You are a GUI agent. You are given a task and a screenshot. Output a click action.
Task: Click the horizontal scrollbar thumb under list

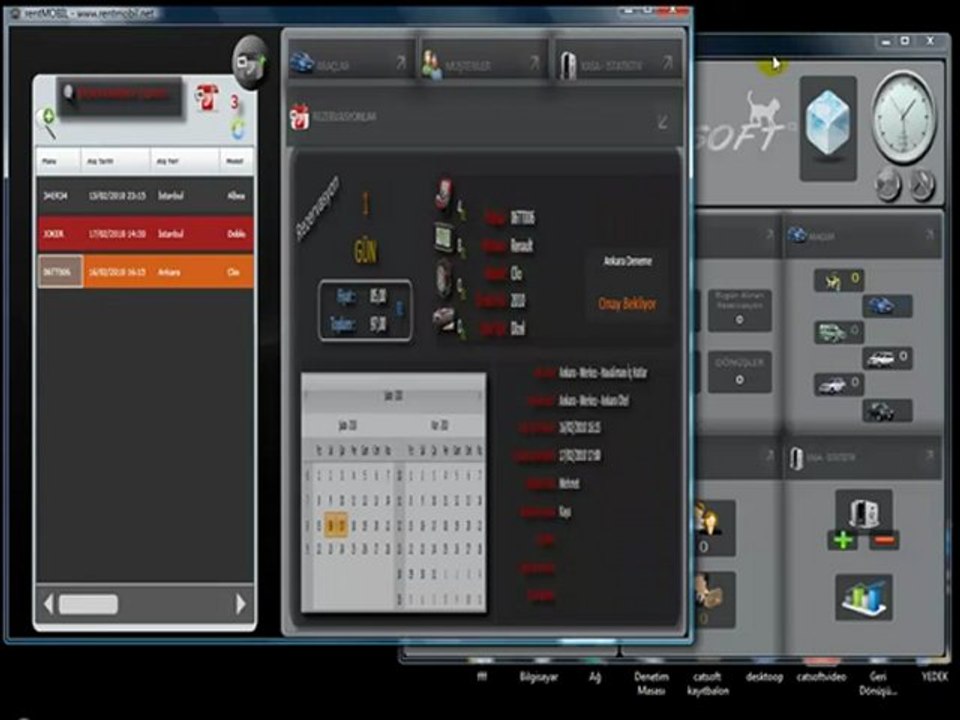click(x=88, y=604)
